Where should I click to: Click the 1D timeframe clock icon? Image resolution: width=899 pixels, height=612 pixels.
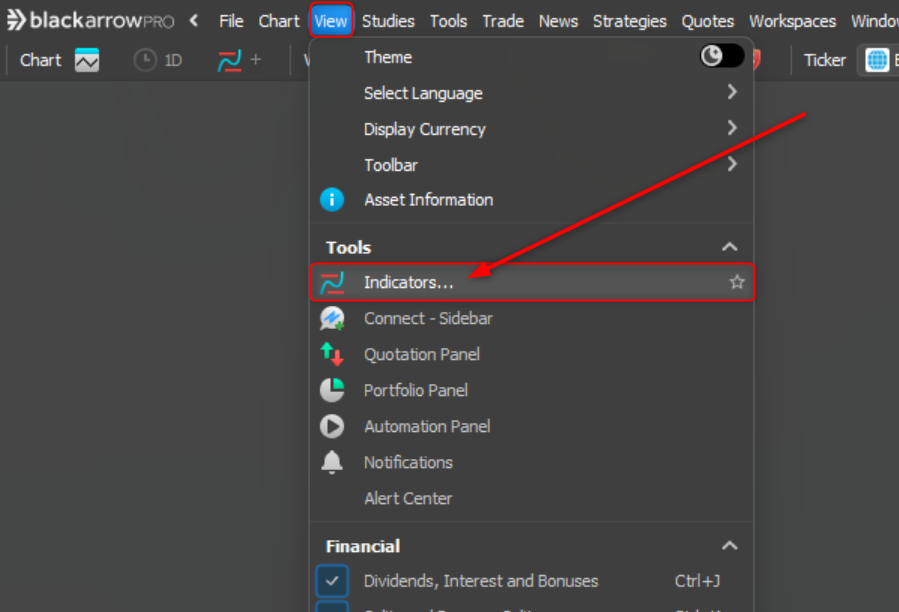[145, 60]
